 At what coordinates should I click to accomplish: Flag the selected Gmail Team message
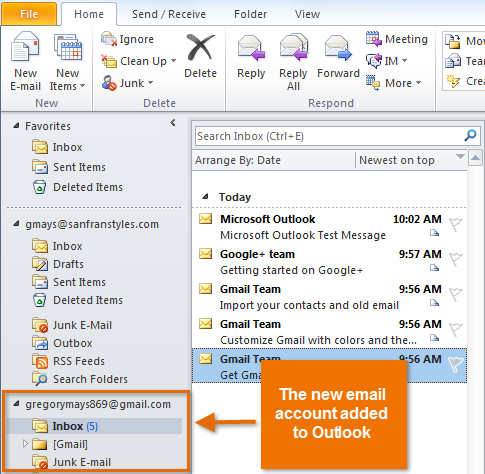[455, 364]
